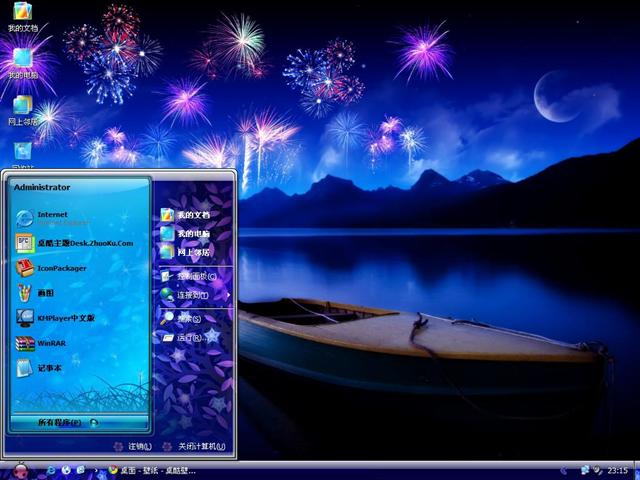Switch to 桌面 - 壁纸 taskbar window

pos(152,471)
